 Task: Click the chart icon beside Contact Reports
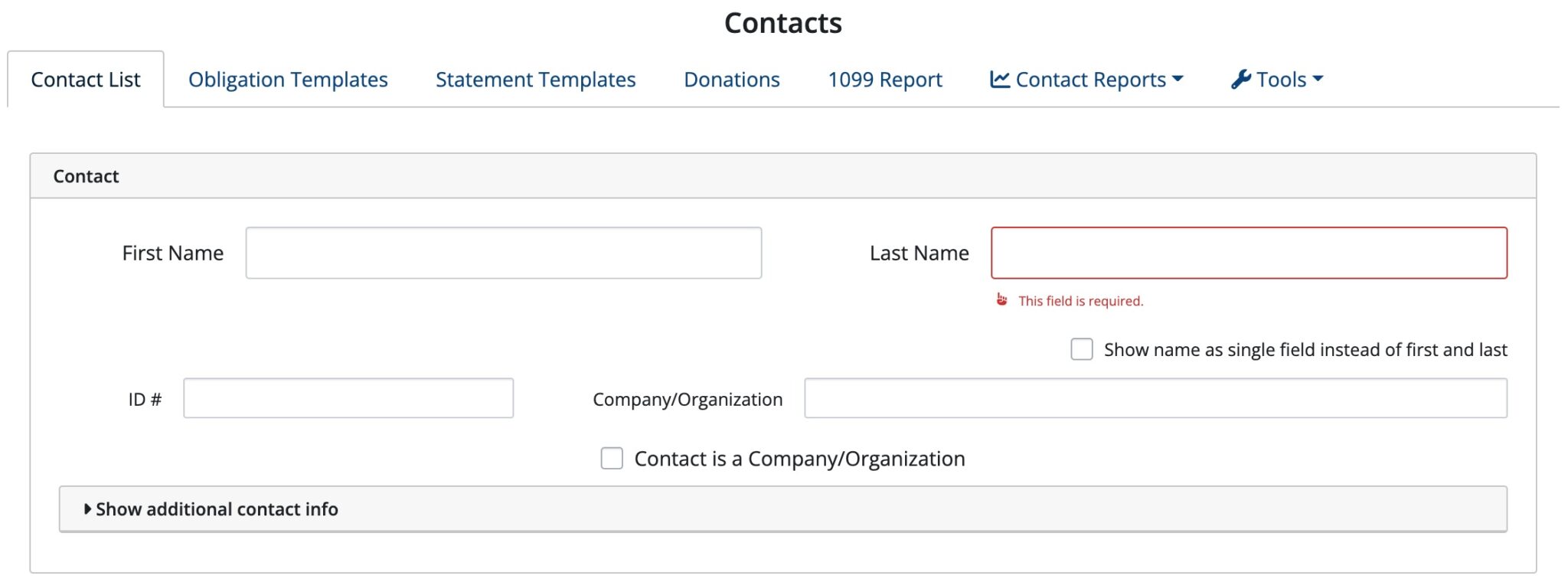1001,79
